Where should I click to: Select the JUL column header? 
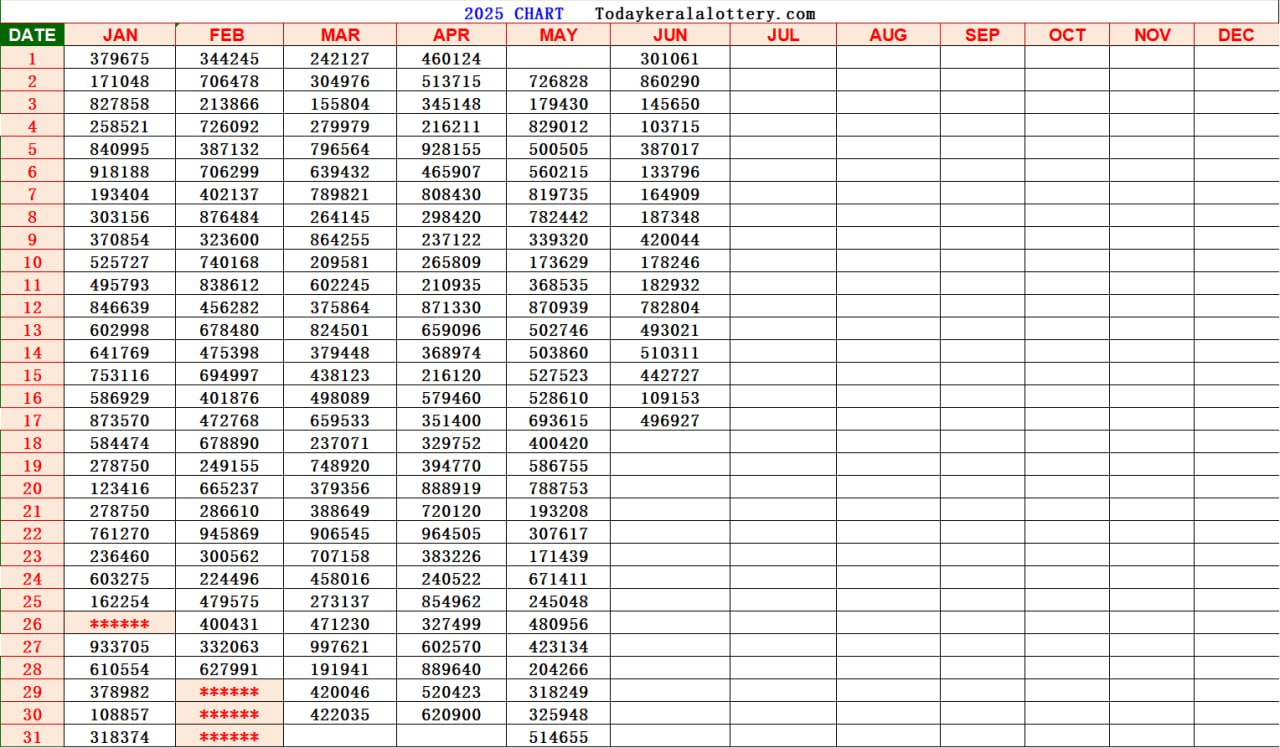tap(783, 35)
